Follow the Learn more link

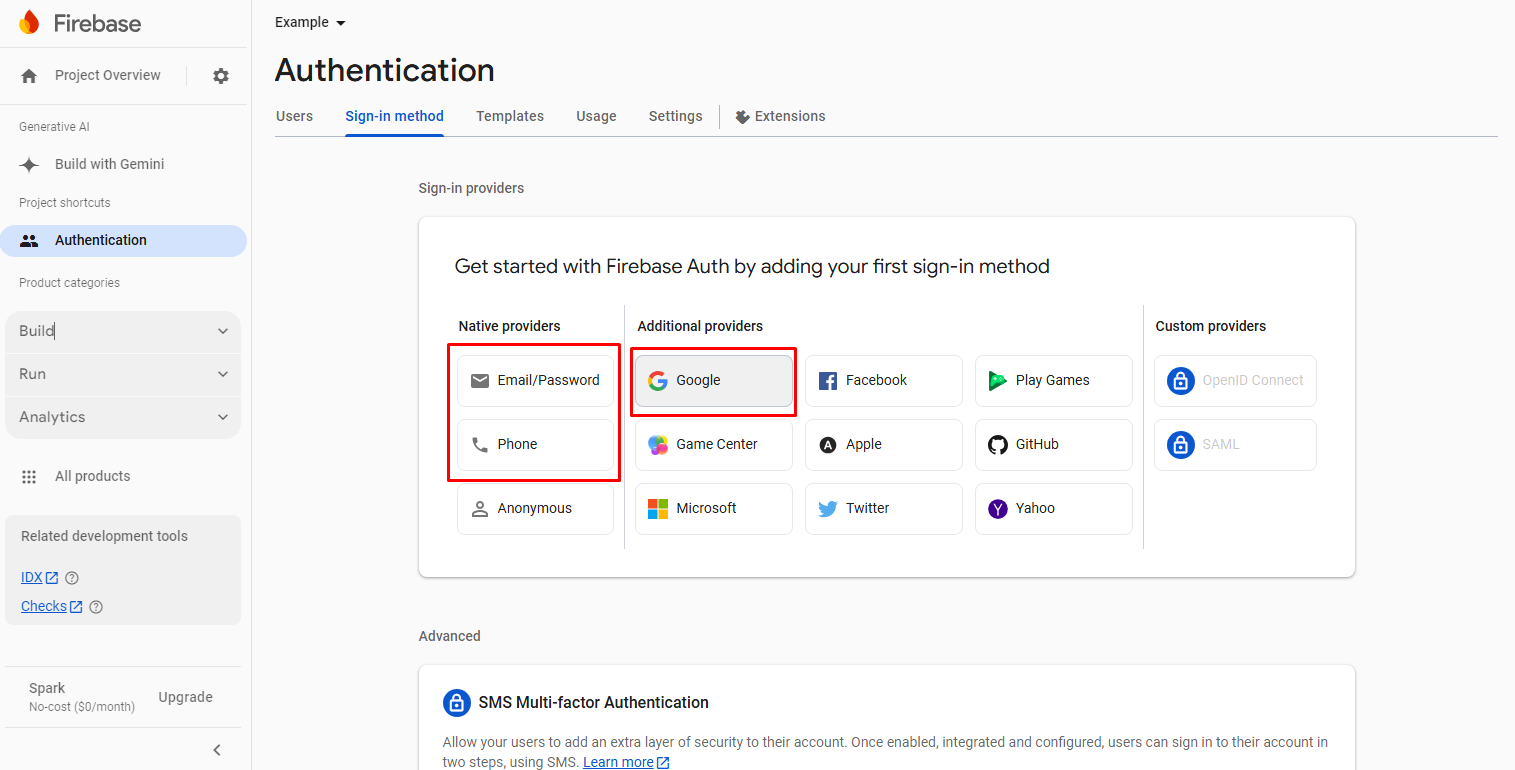click(x=626, y=762)
